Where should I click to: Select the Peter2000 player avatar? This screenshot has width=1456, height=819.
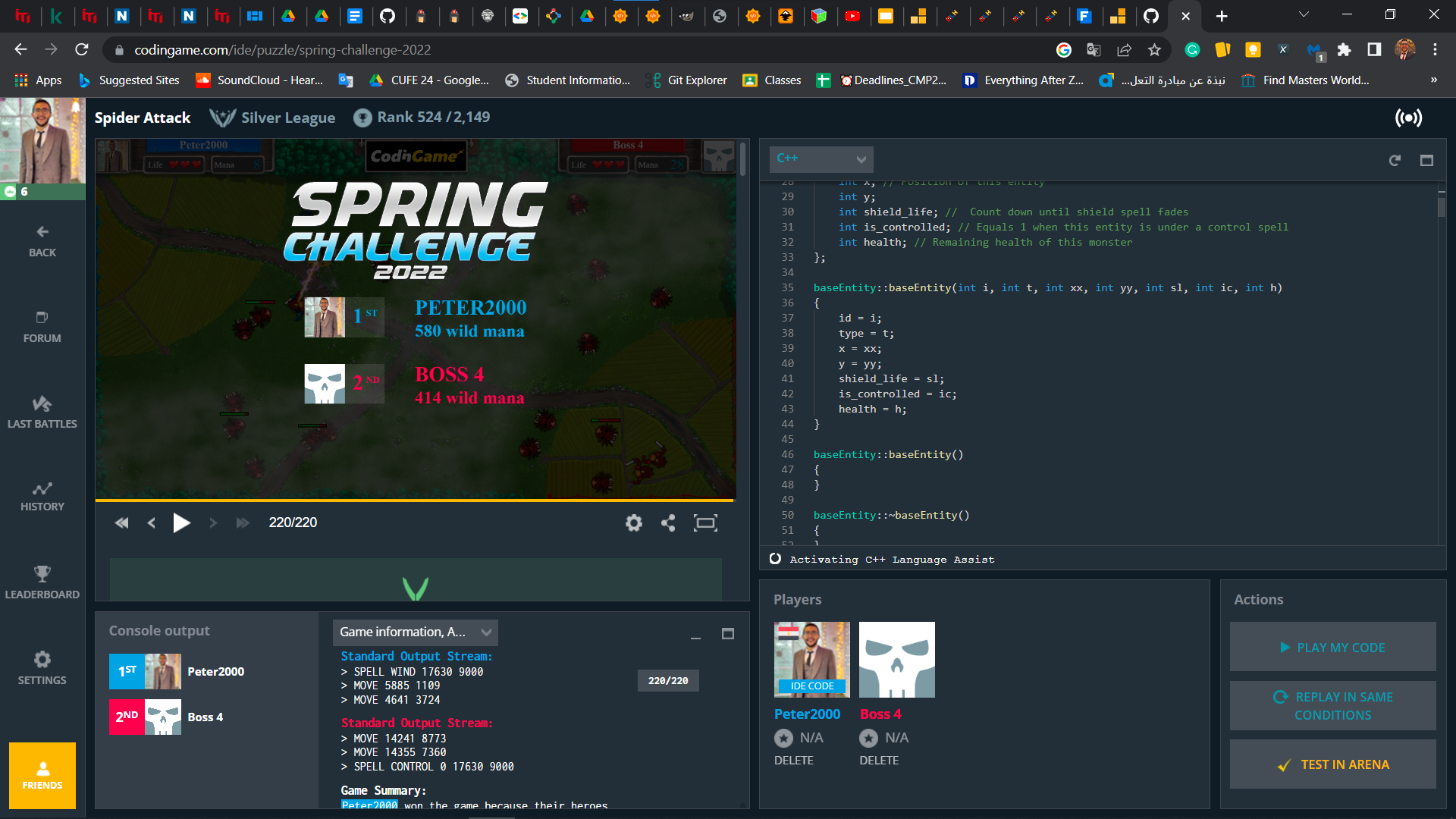point(811,659)
